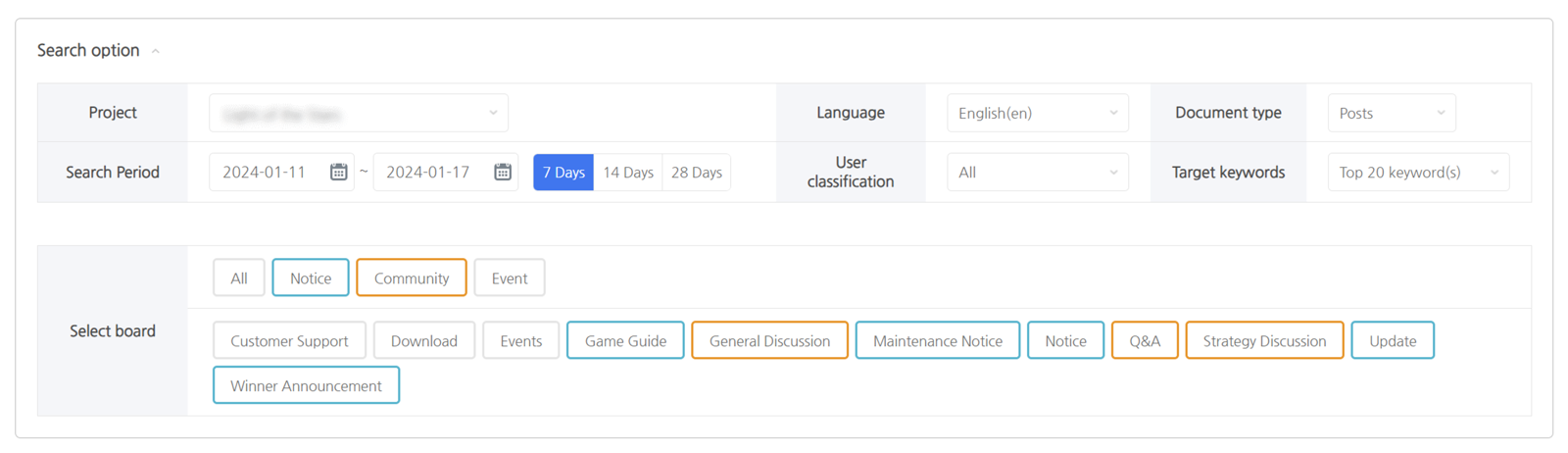Open the Document type dropdown
The image size is (1568, 453).
1391,114
